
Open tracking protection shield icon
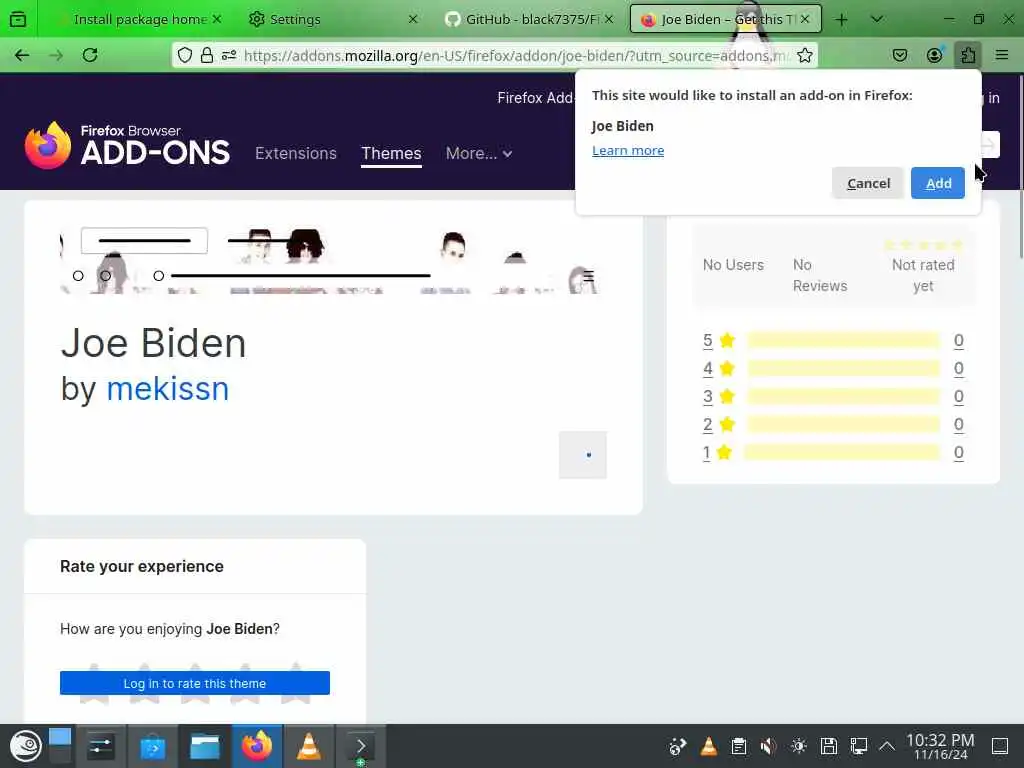click(x=185, y=56)
